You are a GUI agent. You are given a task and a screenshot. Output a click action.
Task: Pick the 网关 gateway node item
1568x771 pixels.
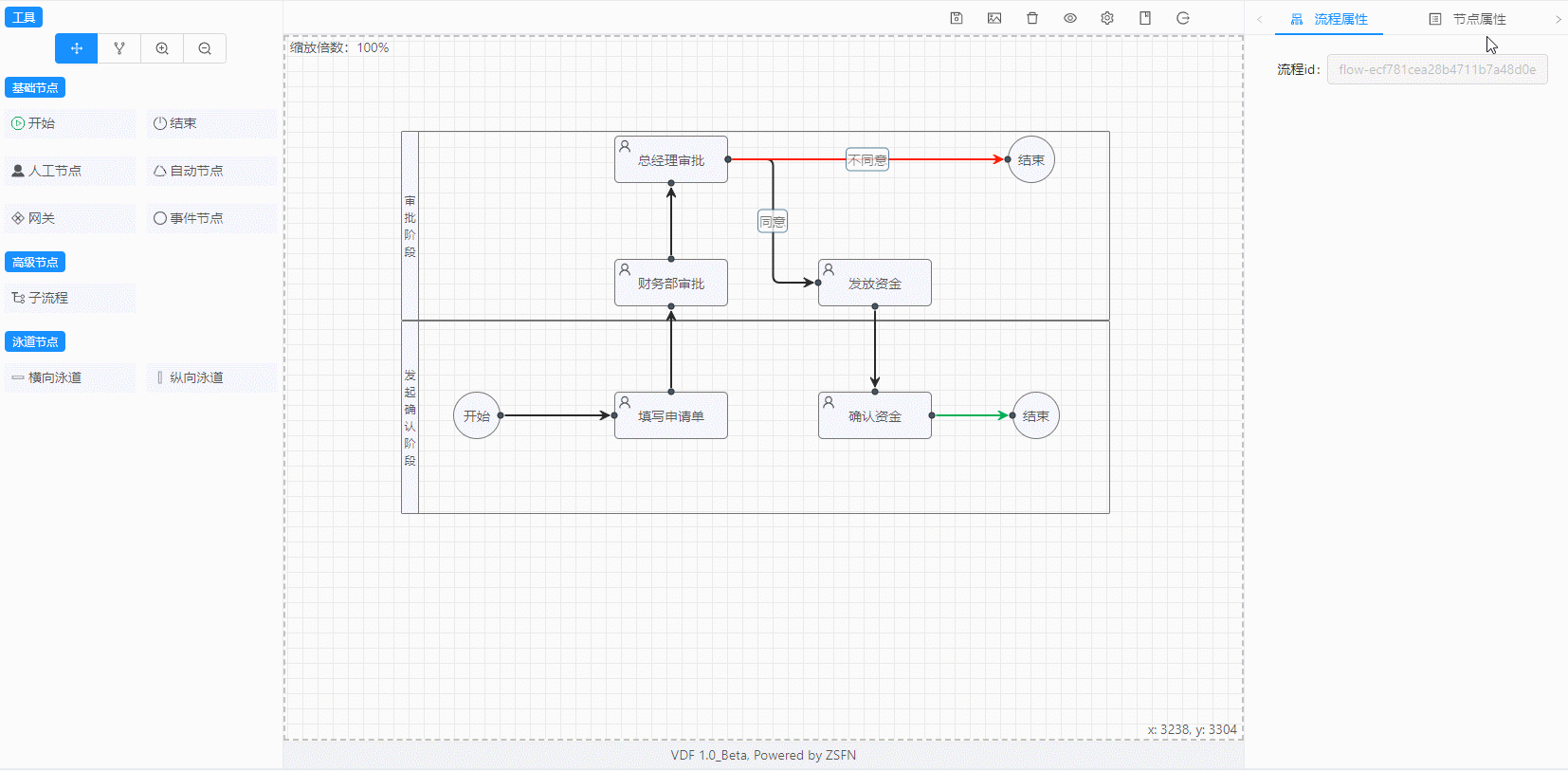pos(70,218)
